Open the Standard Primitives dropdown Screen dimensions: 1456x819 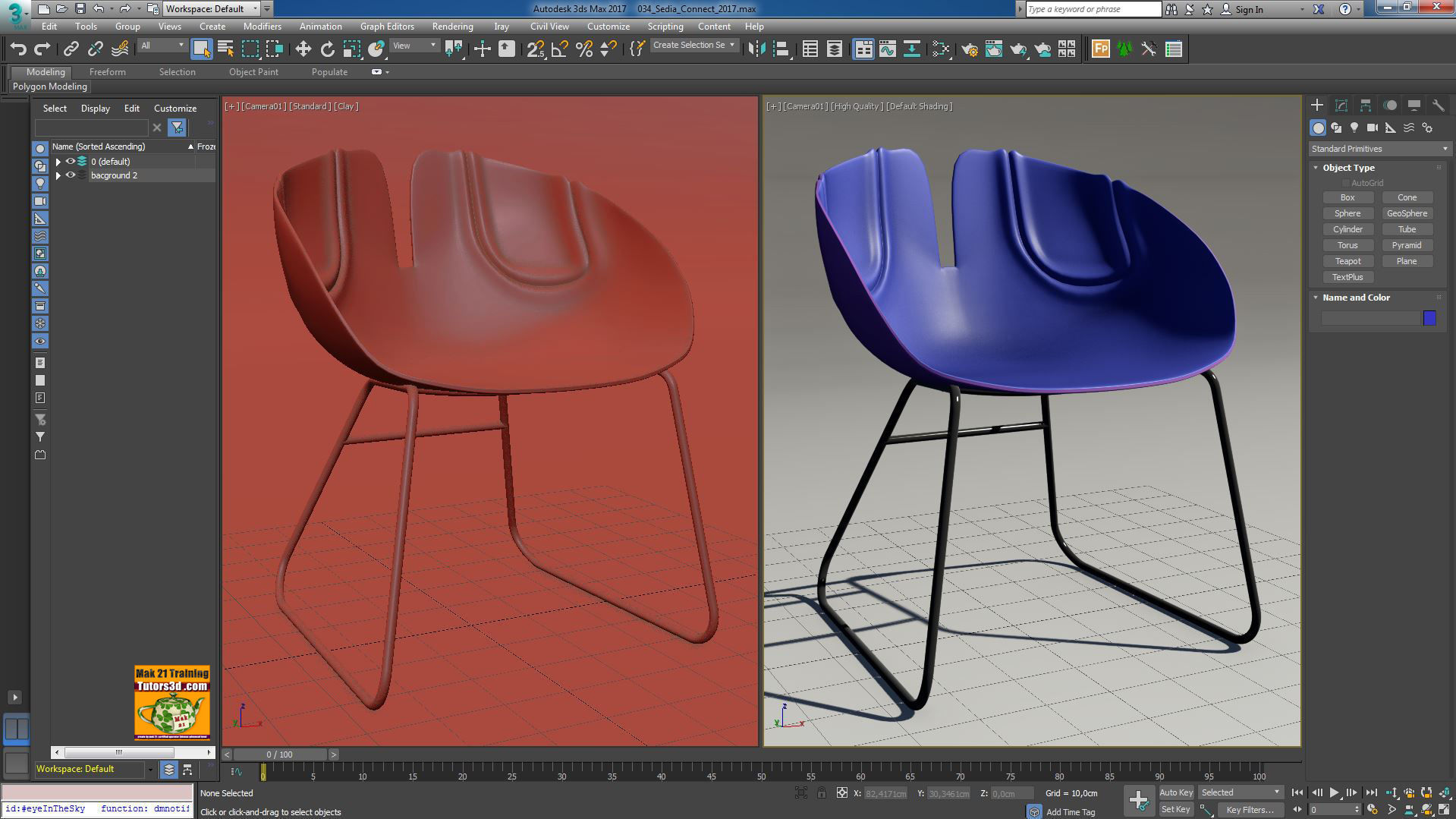point(1379,149)
